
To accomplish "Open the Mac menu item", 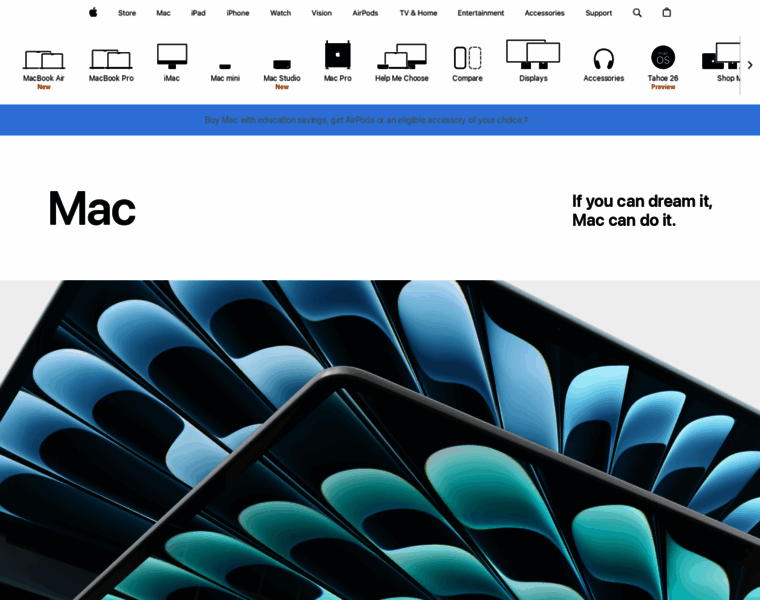I will (163, 13).
